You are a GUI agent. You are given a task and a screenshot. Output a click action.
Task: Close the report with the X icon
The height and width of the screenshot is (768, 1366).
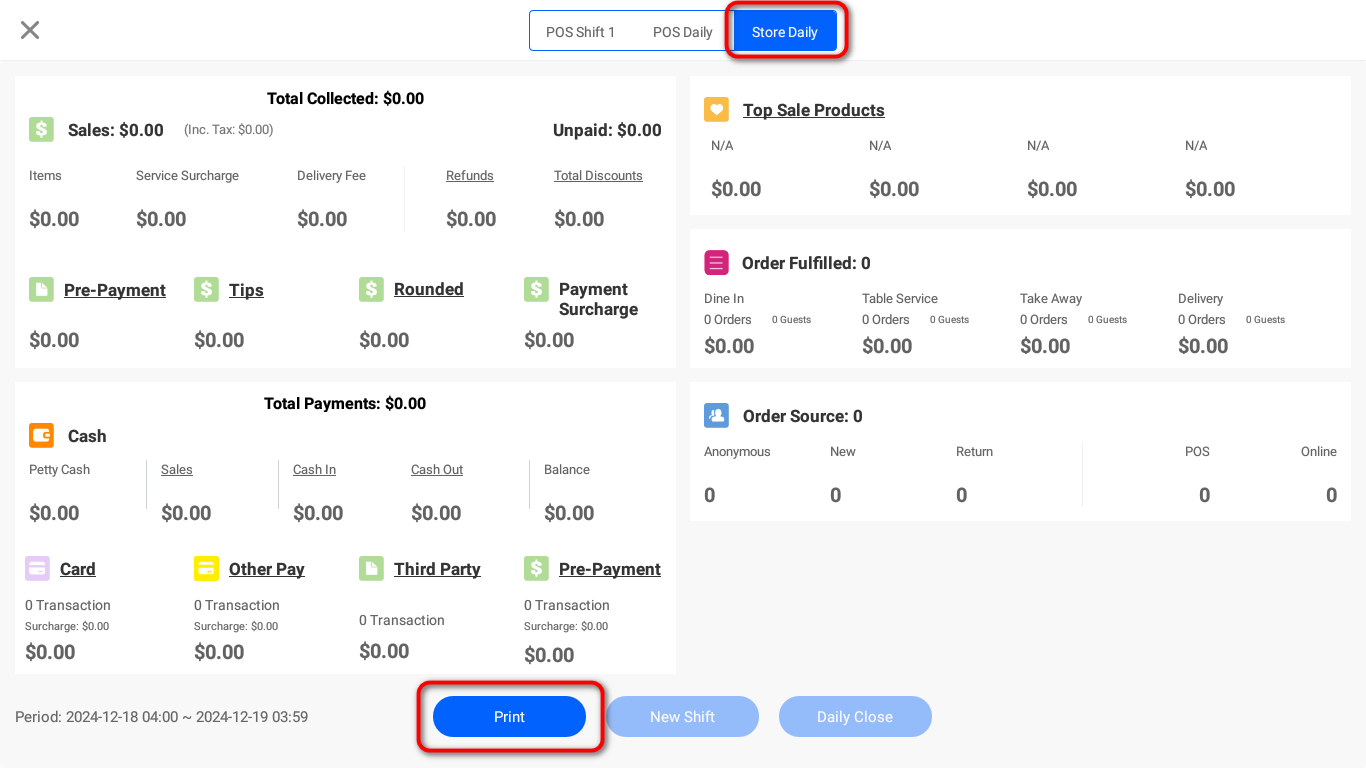(x=30, y=30)
